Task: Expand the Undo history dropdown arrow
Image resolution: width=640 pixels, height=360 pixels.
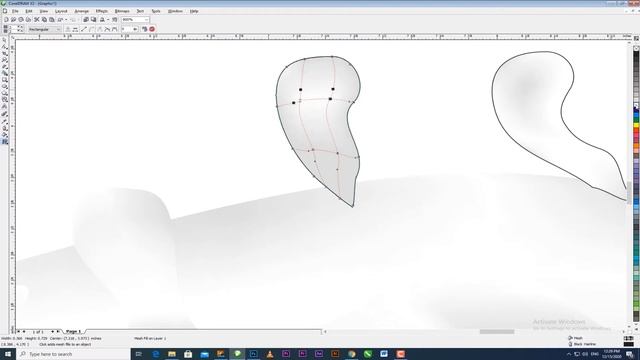Action: (x=66, y=20)
